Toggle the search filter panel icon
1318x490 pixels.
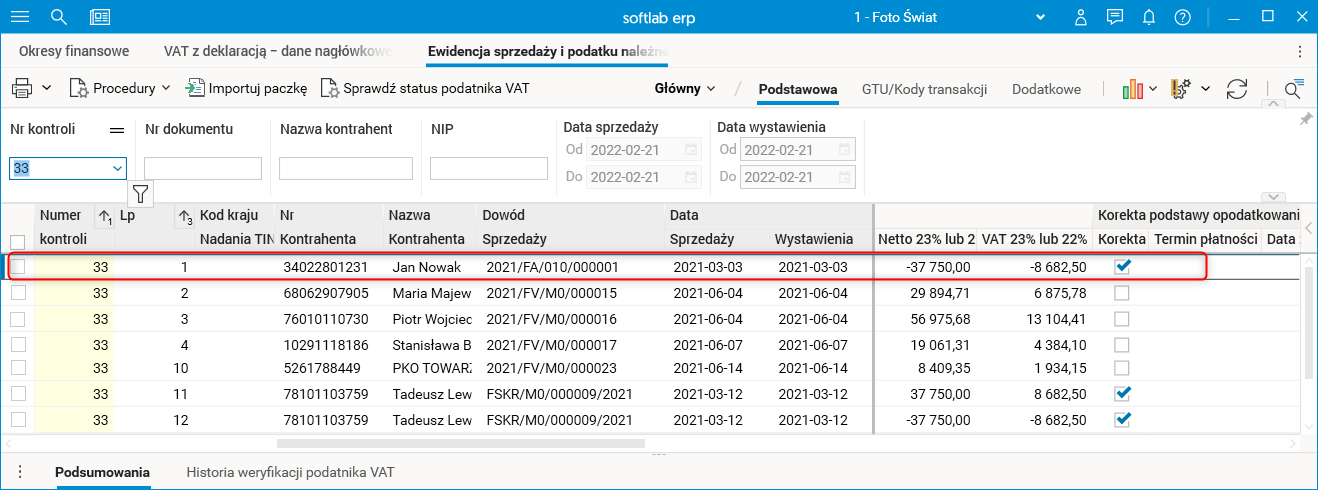(x=1294, y=89)
